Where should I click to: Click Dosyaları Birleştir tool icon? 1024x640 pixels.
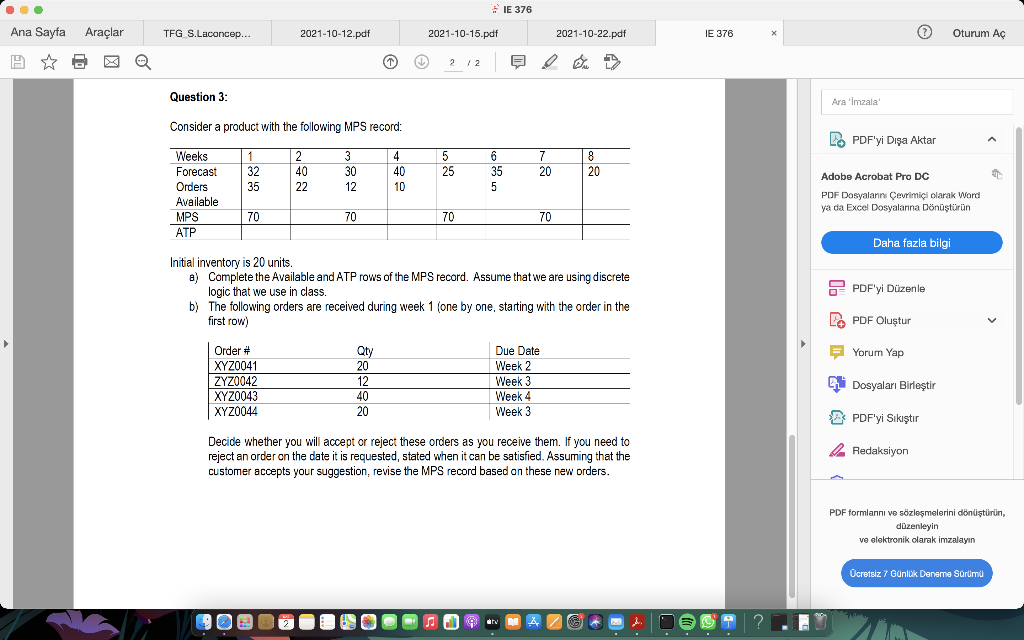tap(837, 385)
